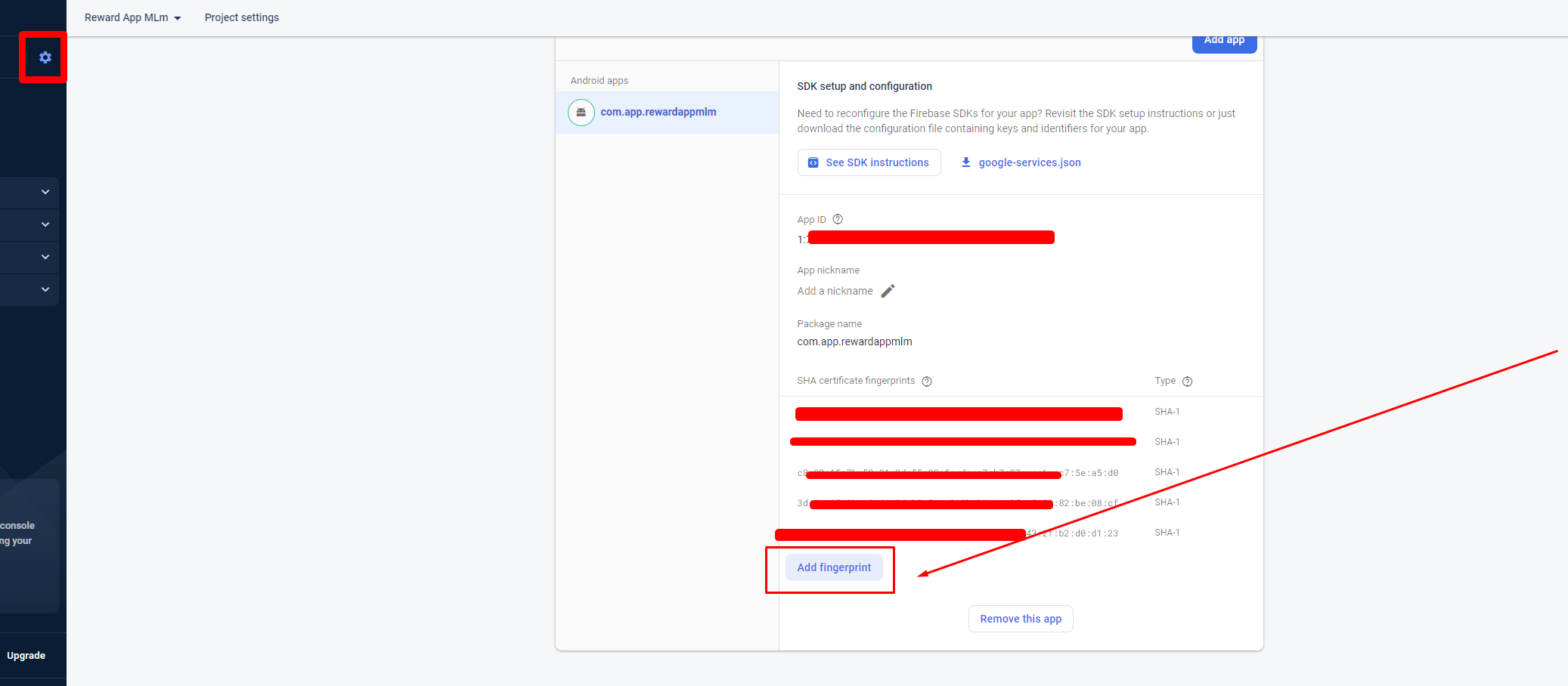Click the Remove this app button

(x=1020, y=619)
